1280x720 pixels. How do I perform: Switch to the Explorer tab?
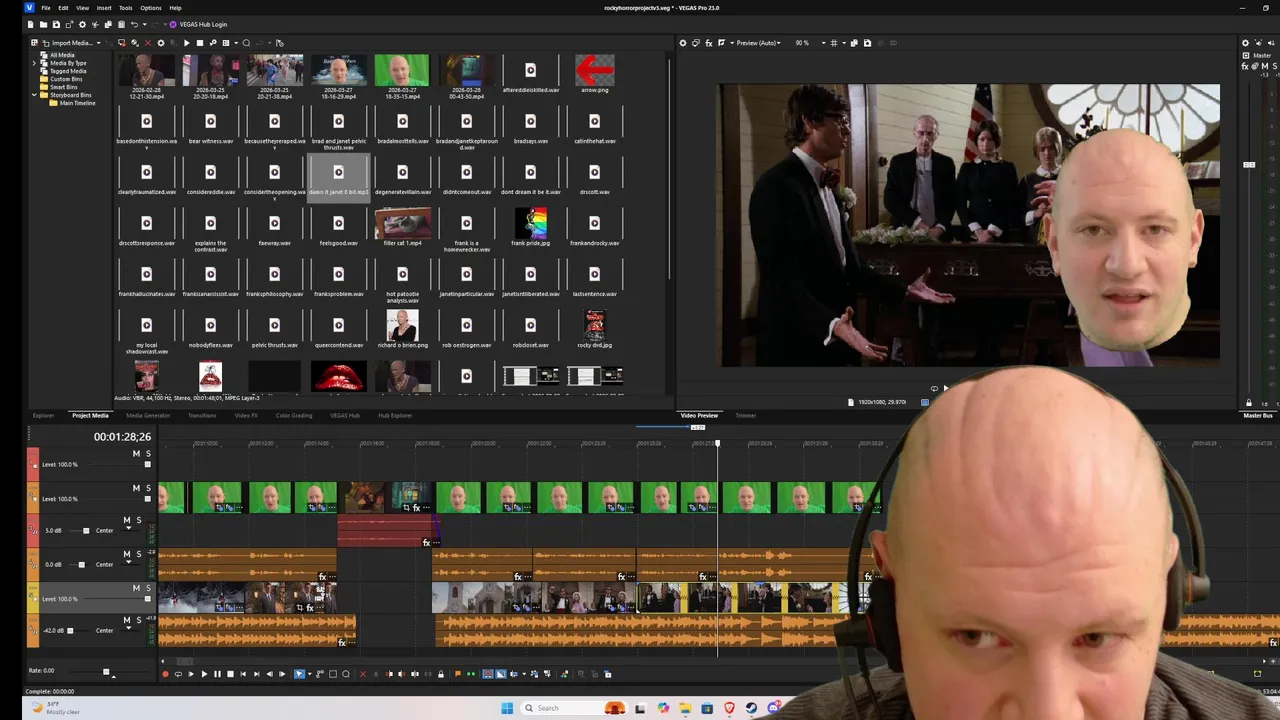click(x=43, y=415)
